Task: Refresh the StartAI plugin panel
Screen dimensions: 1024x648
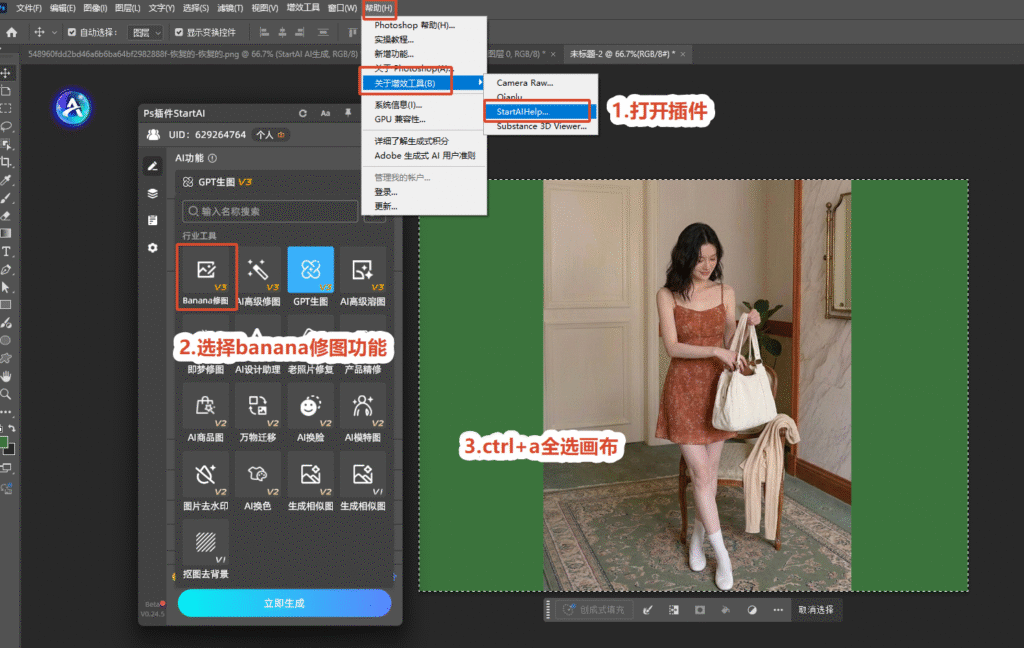Action: coord(303,113)
